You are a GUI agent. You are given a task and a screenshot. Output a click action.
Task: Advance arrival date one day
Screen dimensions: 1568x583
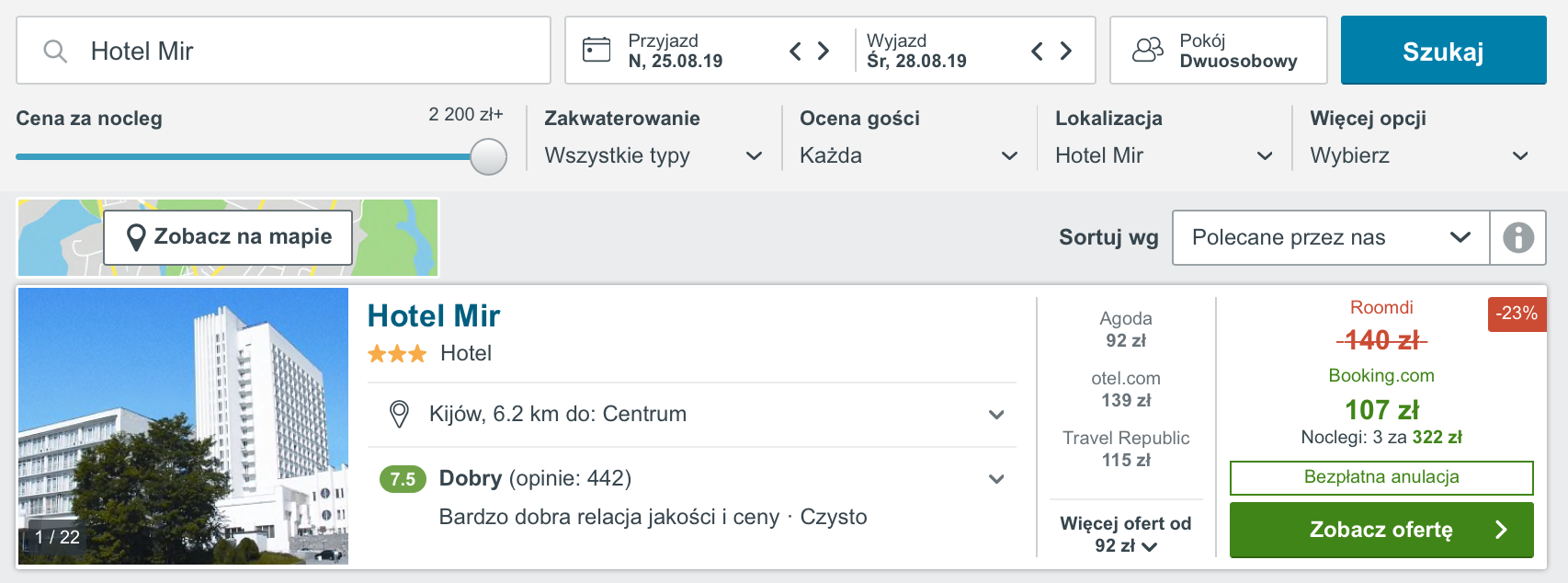[x=824, y=51]
